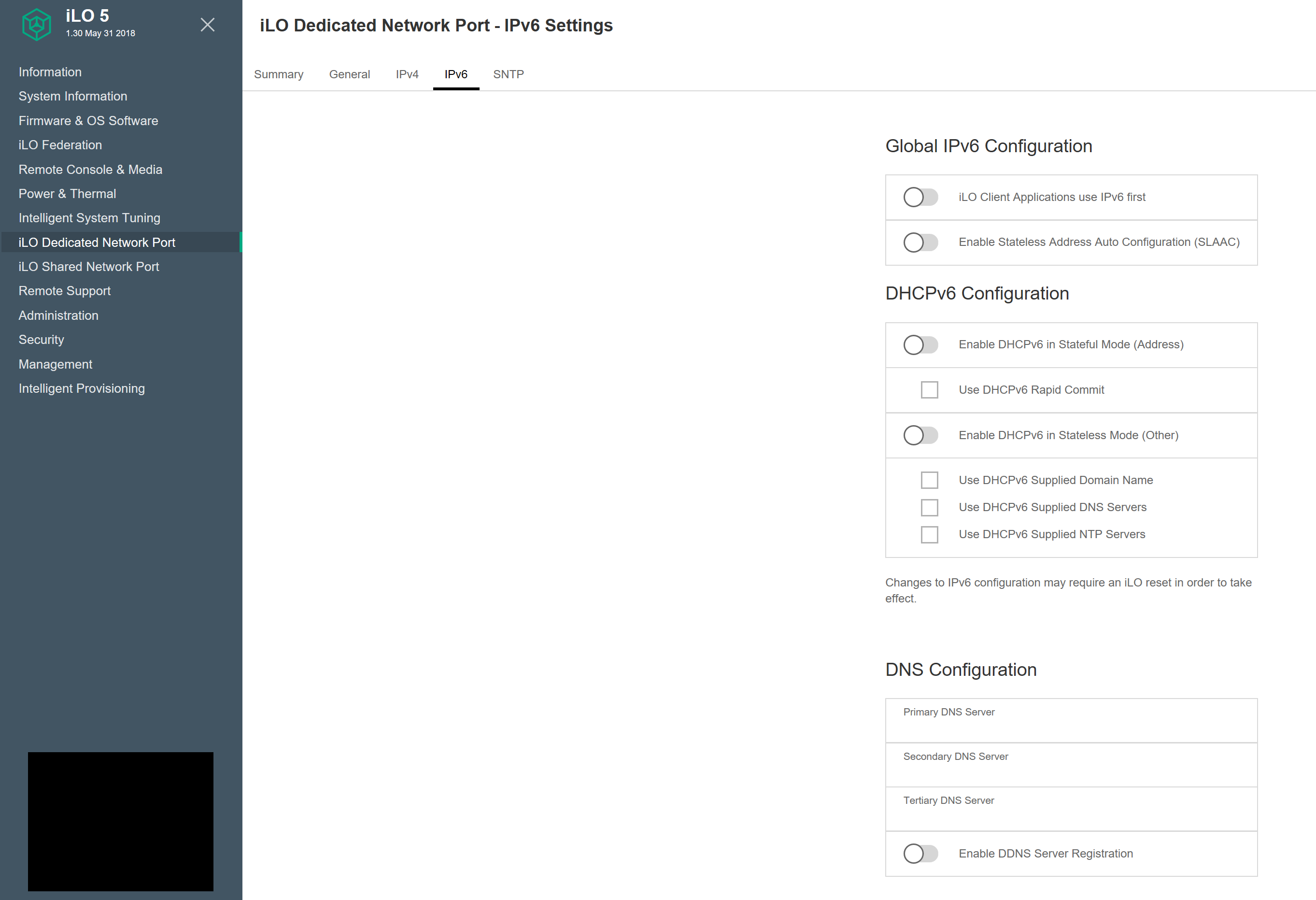This screenshot has height=900, width=1316.
Task: Toggle iLO Client Applications use IPv6 first
Action: [x=919, y=197]
